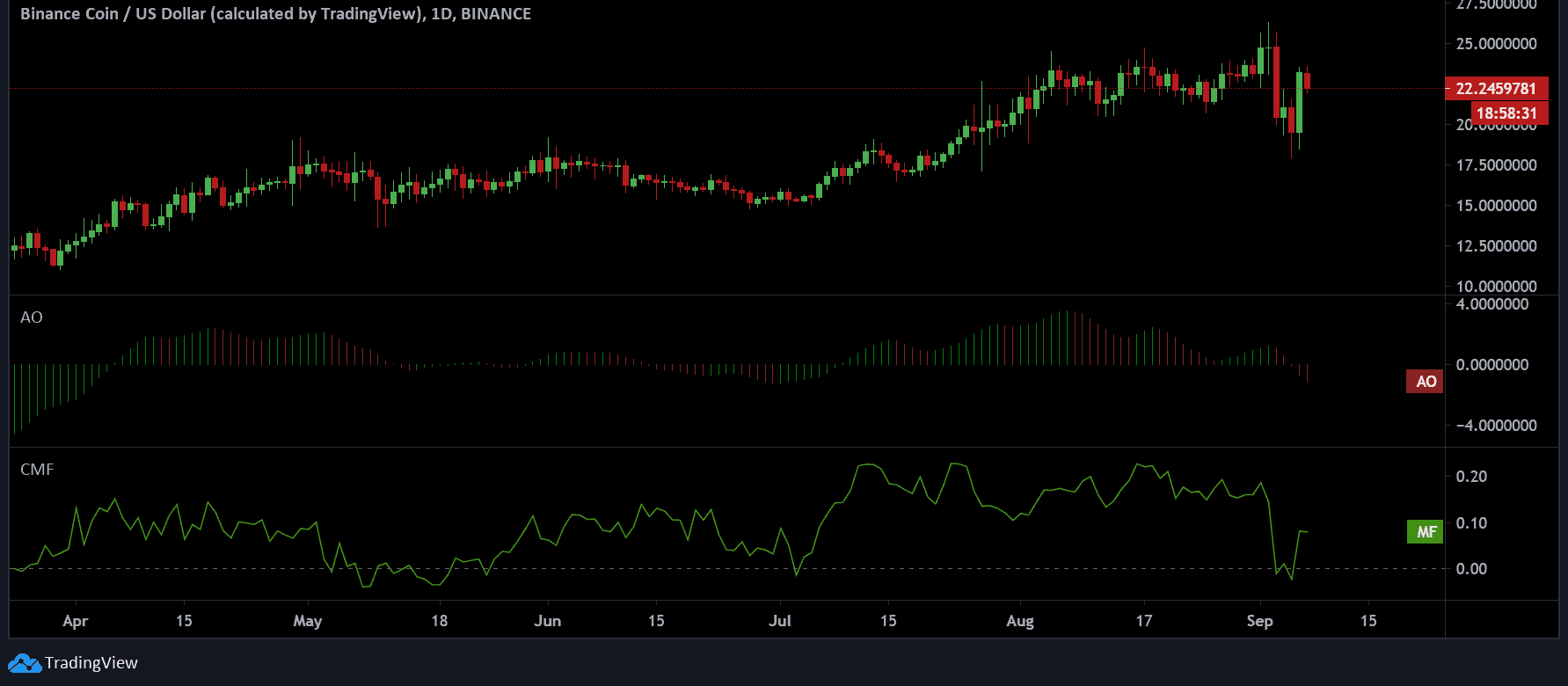
Task: Click the −4.0000000 AO axis label
Action: pos(1496,426)
